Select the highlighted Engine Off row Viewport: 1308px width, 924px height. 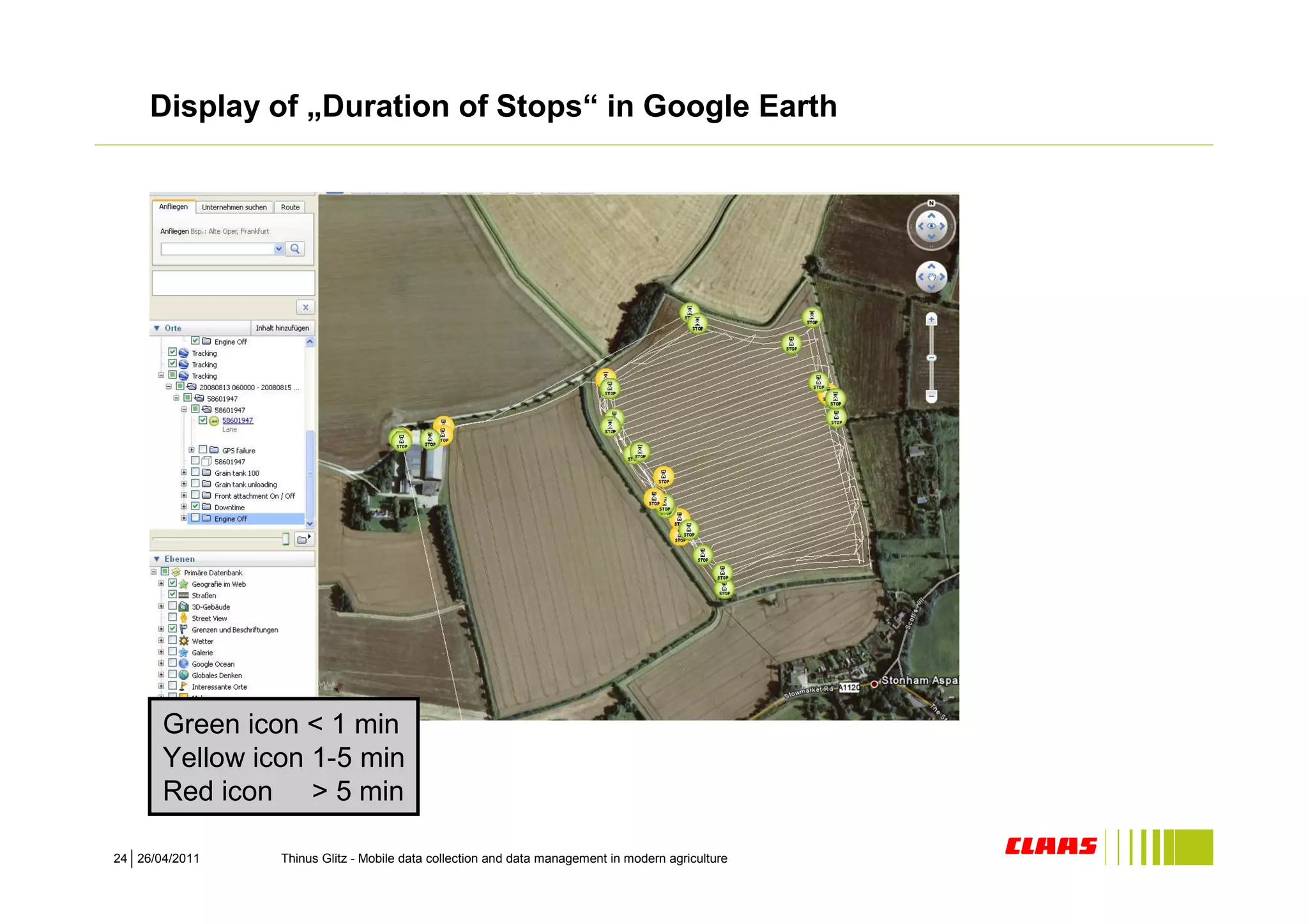click(246, 519)
